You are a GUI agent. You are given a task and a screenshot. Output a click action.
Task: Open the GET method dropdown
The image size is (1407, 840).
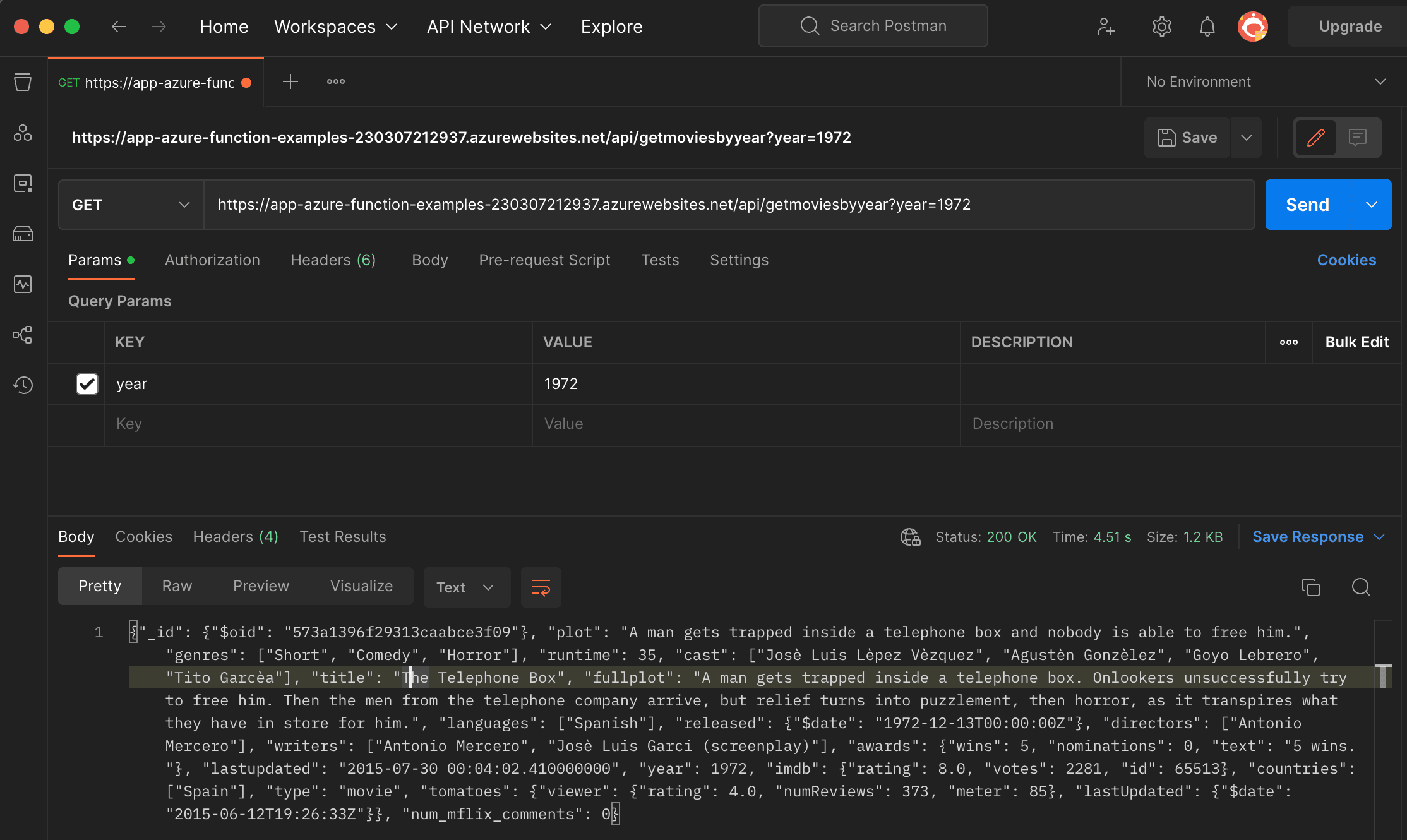click(131, 205)
